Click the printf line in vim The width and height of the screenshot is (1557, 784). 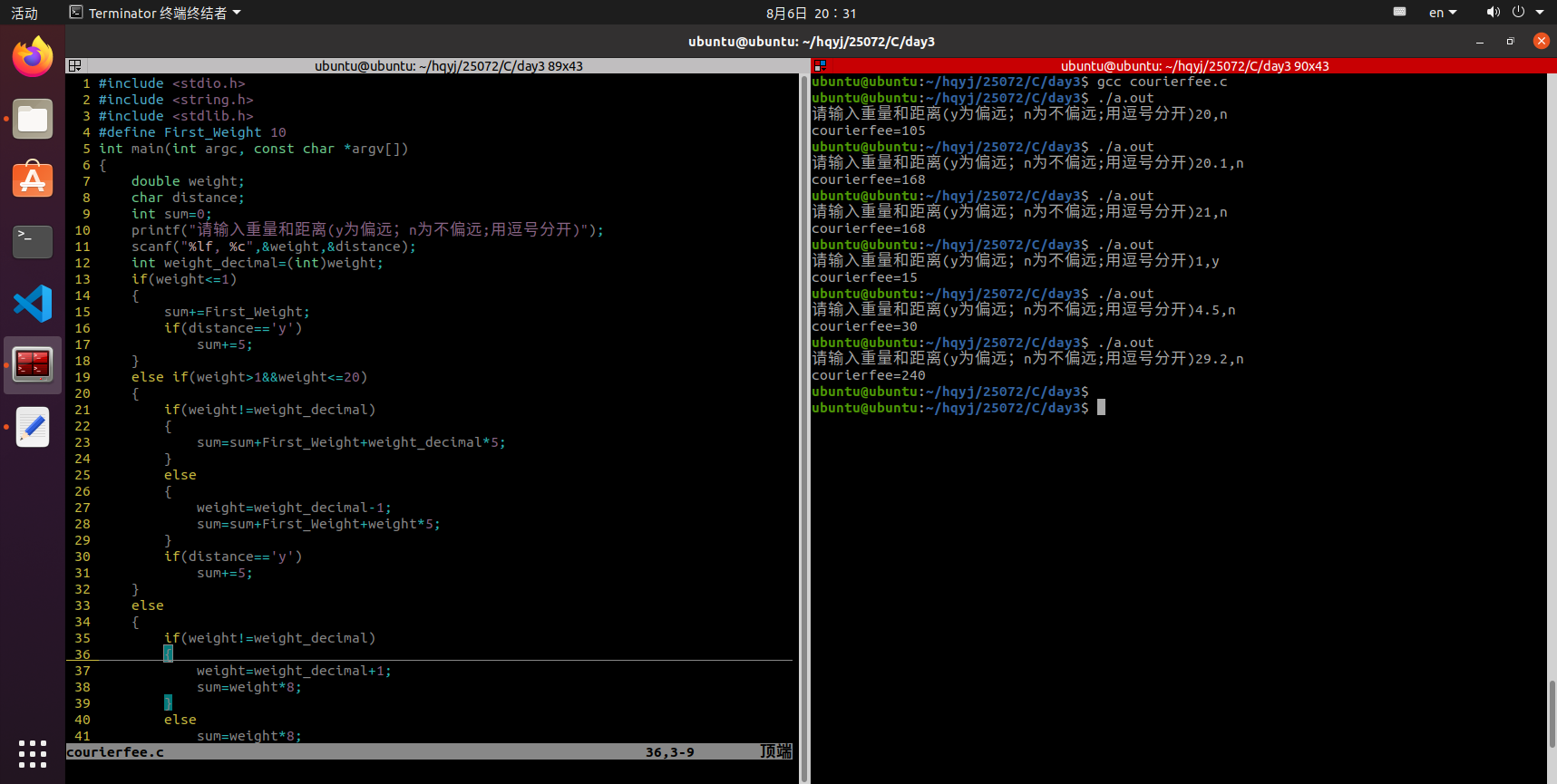[367, 230]
